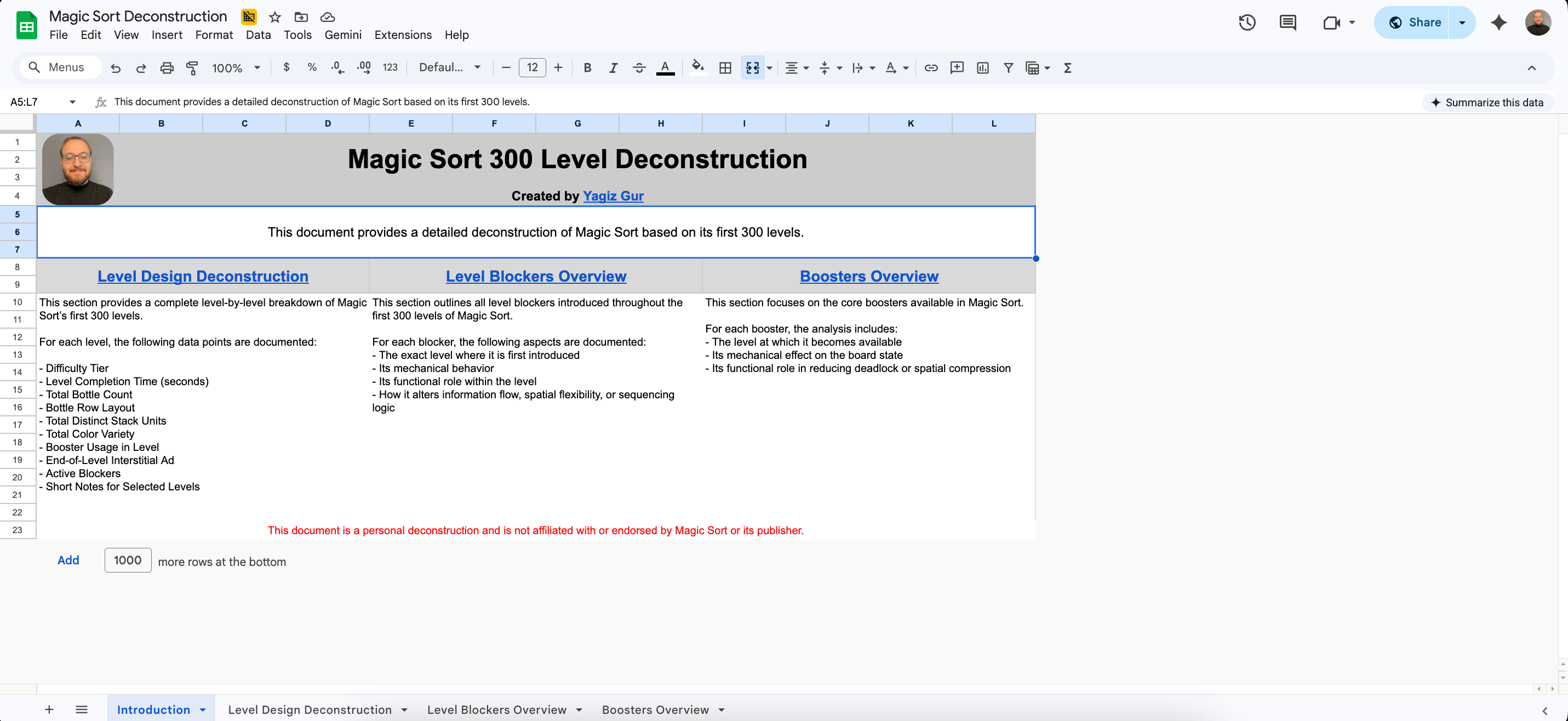This screenshot has height=721, width=1568.
Task: Insert link via chain icon
Action: (931, 67)
